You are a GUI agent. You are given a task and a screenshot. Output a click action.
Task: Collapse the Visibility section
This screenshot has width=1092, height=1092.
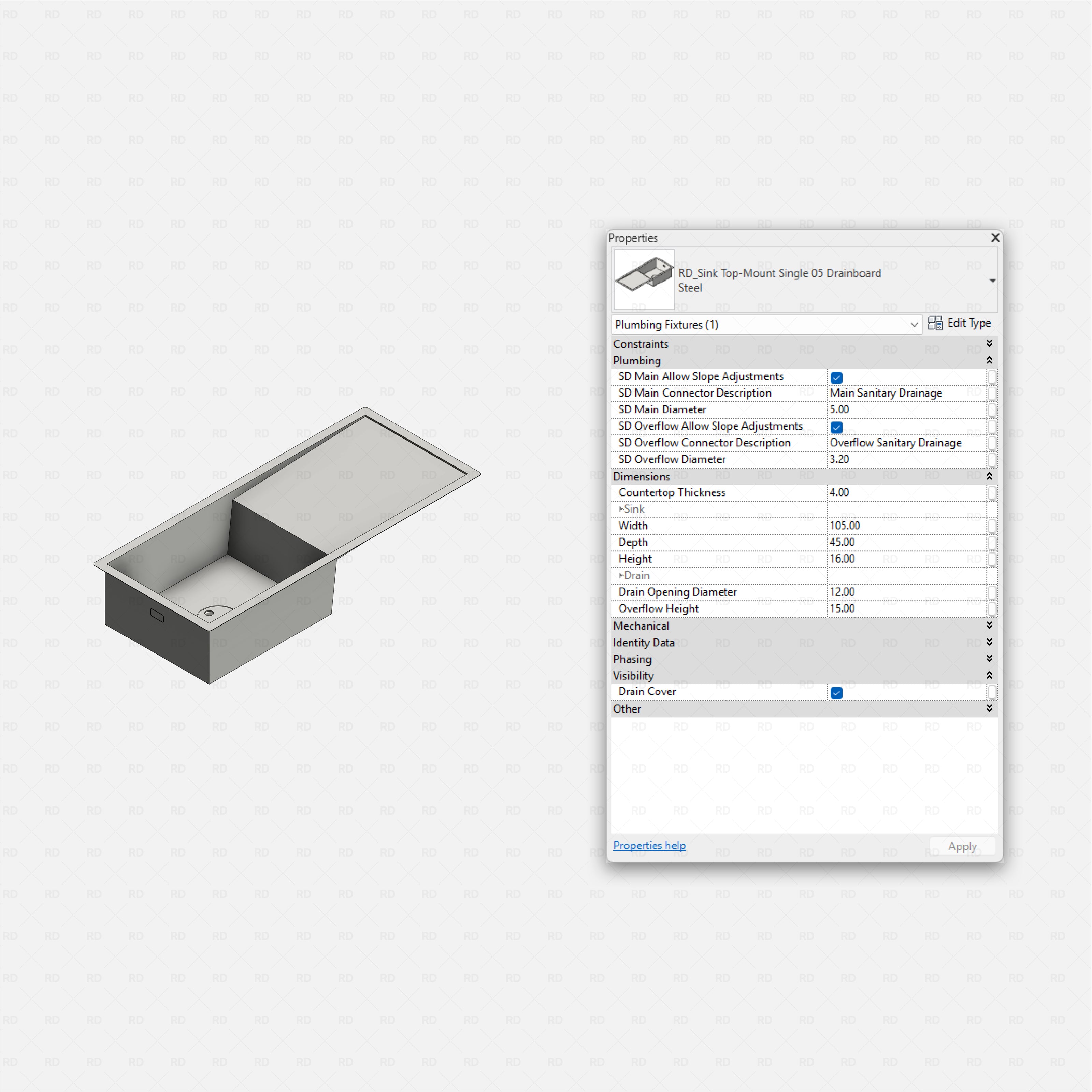[x=990, y=675]
